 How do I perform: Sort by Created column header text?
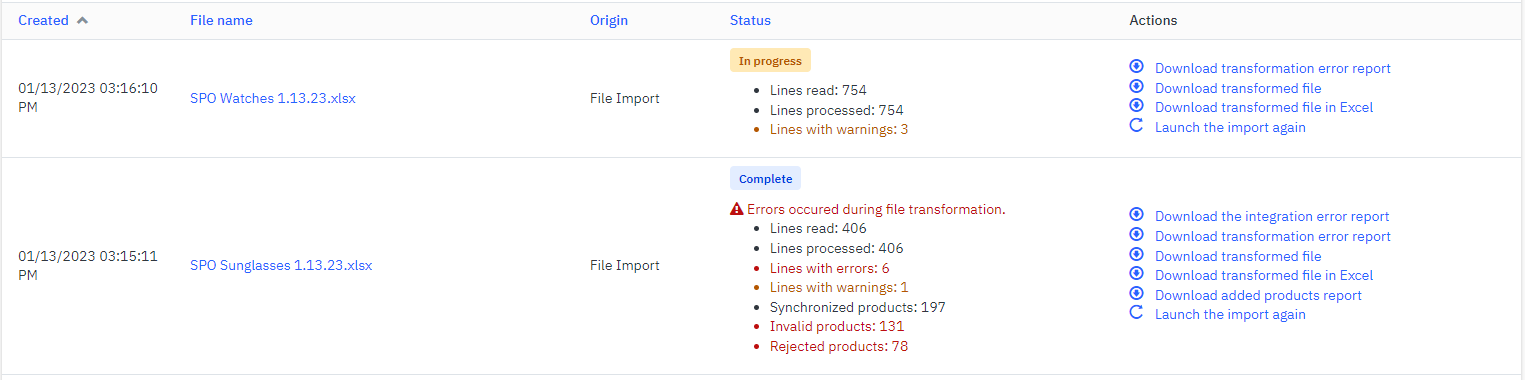pos(43,20)
